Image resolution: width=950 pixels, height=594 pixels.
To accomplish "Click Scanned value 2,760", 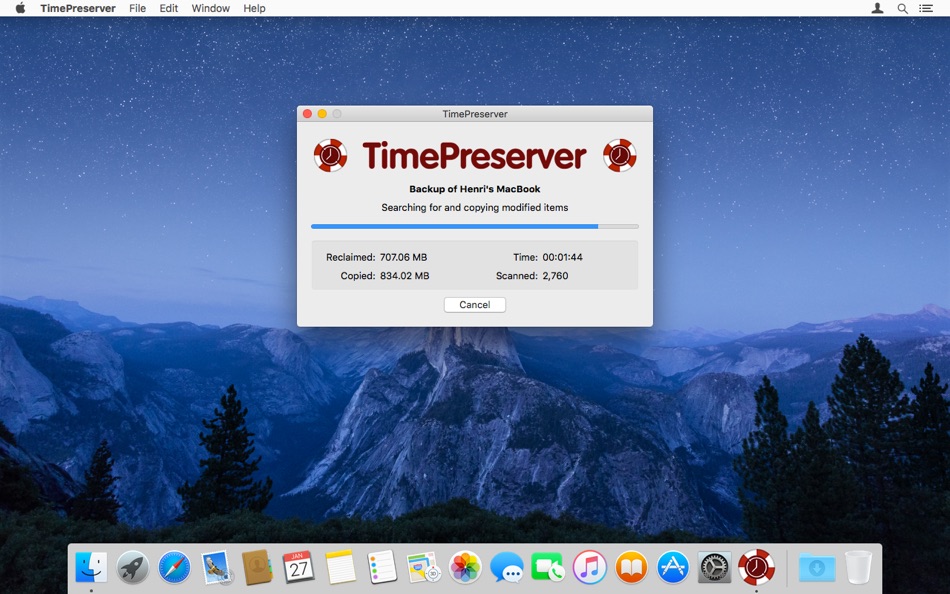I will click(x=555, y=276).
